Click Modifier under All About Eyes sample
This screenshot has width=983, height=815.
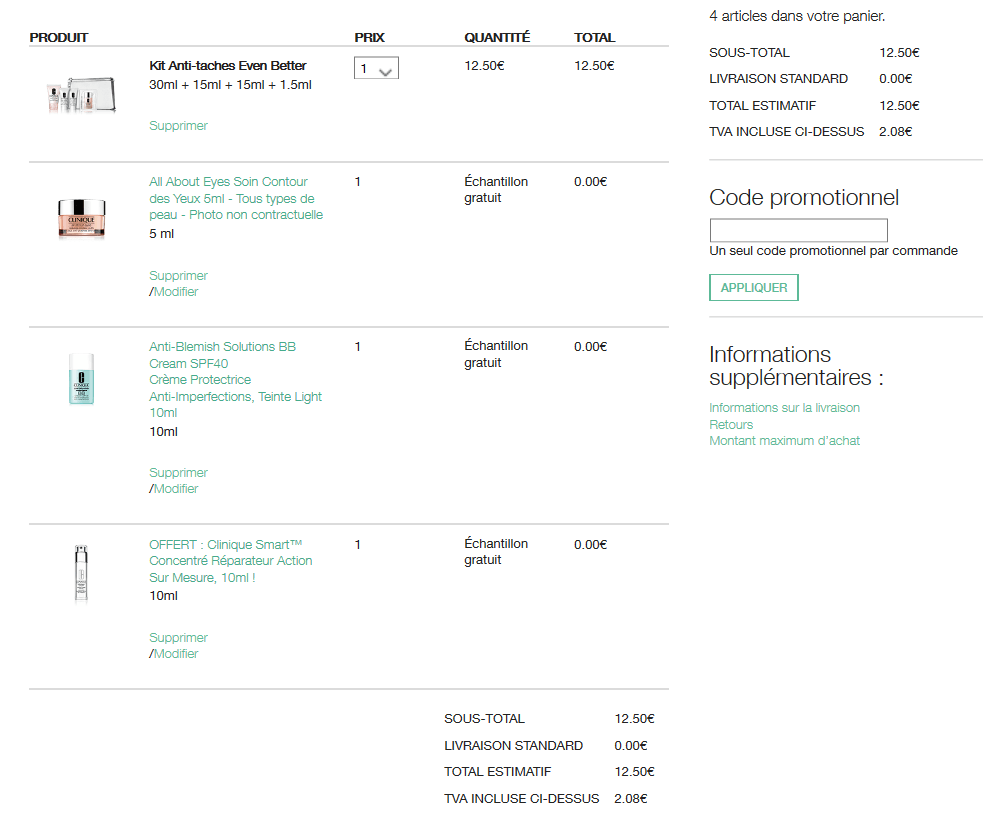tap(176, 292)
